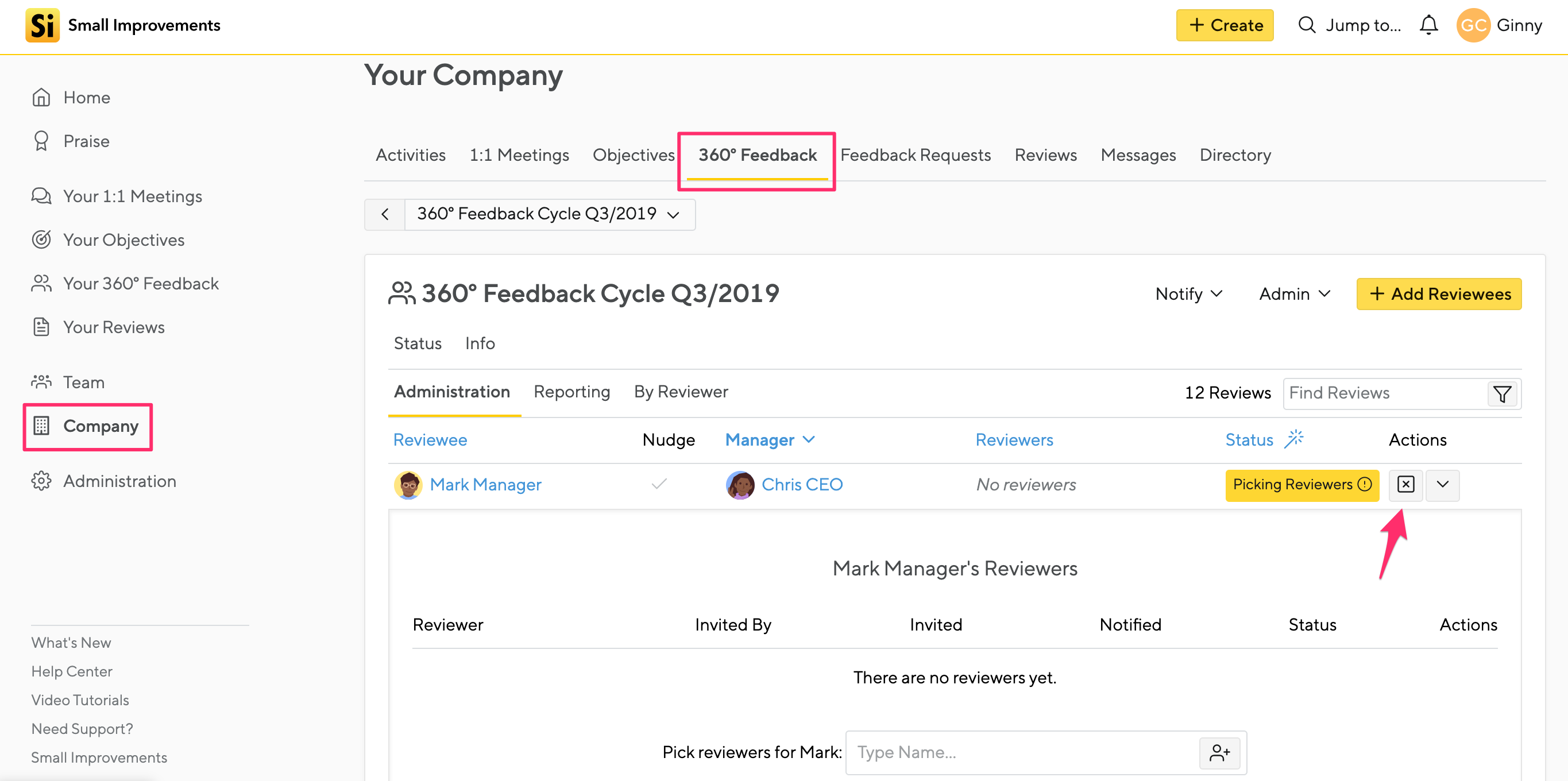Open Administration settings in sidebar

tap(119, 481)
